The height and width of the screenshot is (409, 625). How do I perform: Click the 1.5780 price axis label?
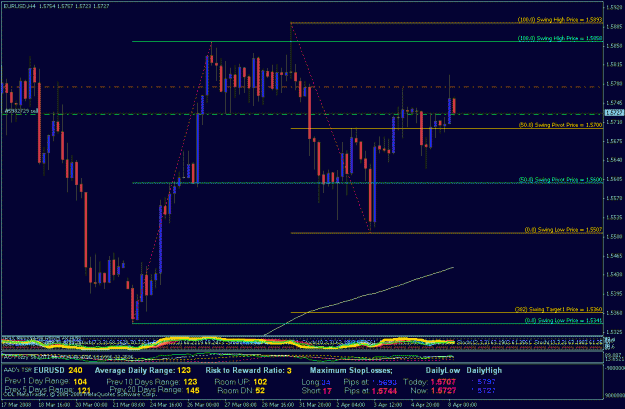614,83
